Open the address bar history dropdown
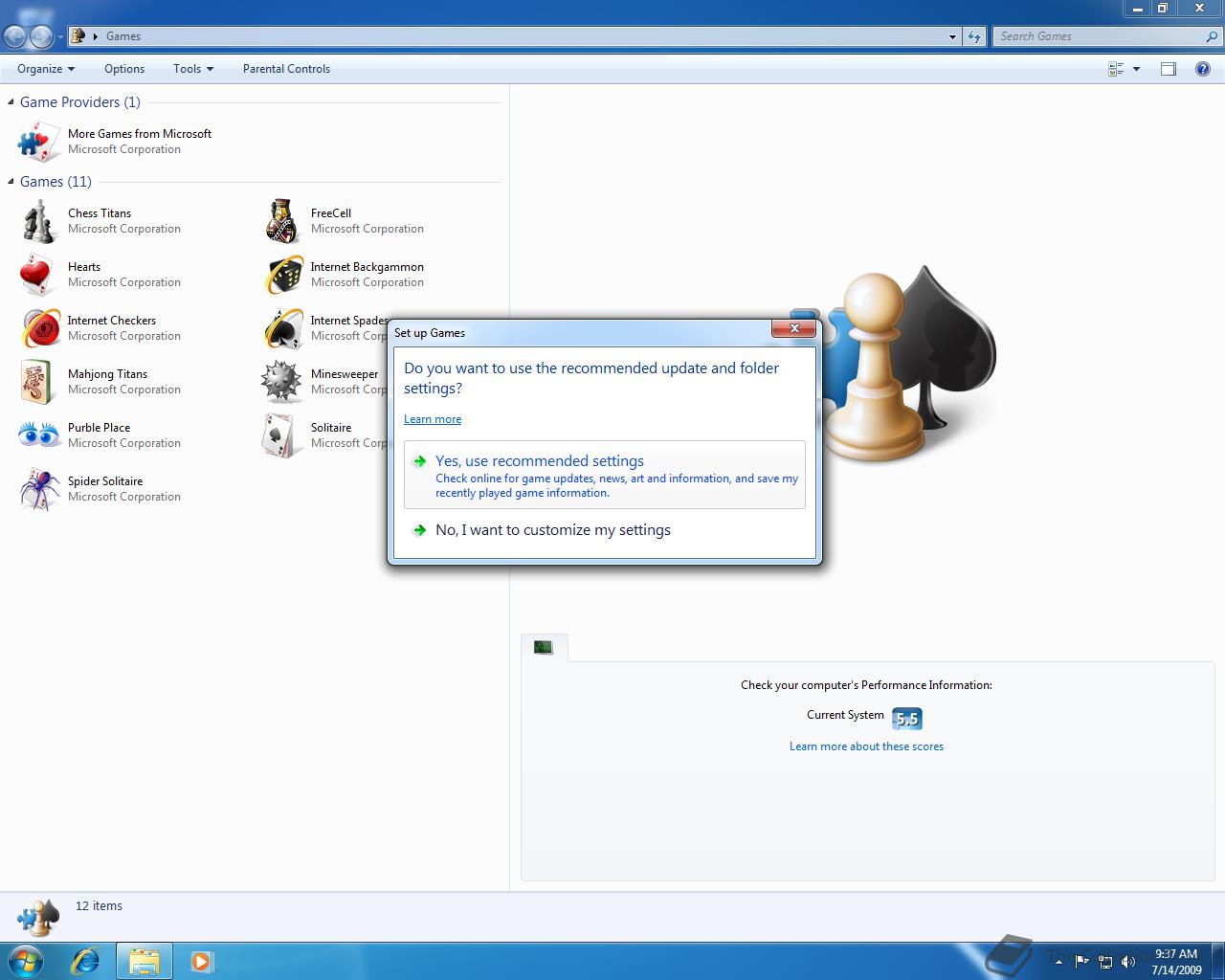Image resolution: width=1225 pixels, height=980 pixels. [952, 36]
